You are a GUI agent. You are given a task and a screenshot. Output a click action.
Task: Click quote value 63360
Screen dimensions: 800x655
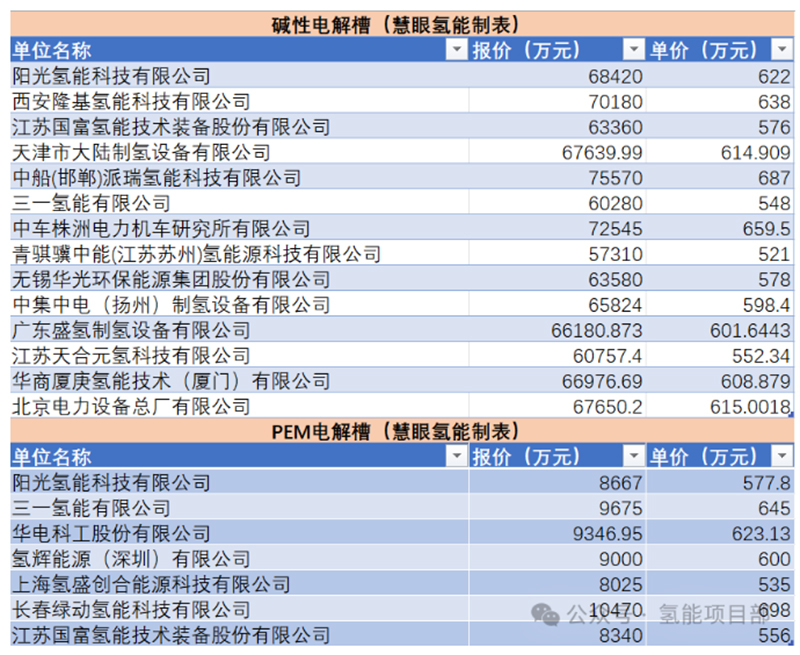[615, 128]
